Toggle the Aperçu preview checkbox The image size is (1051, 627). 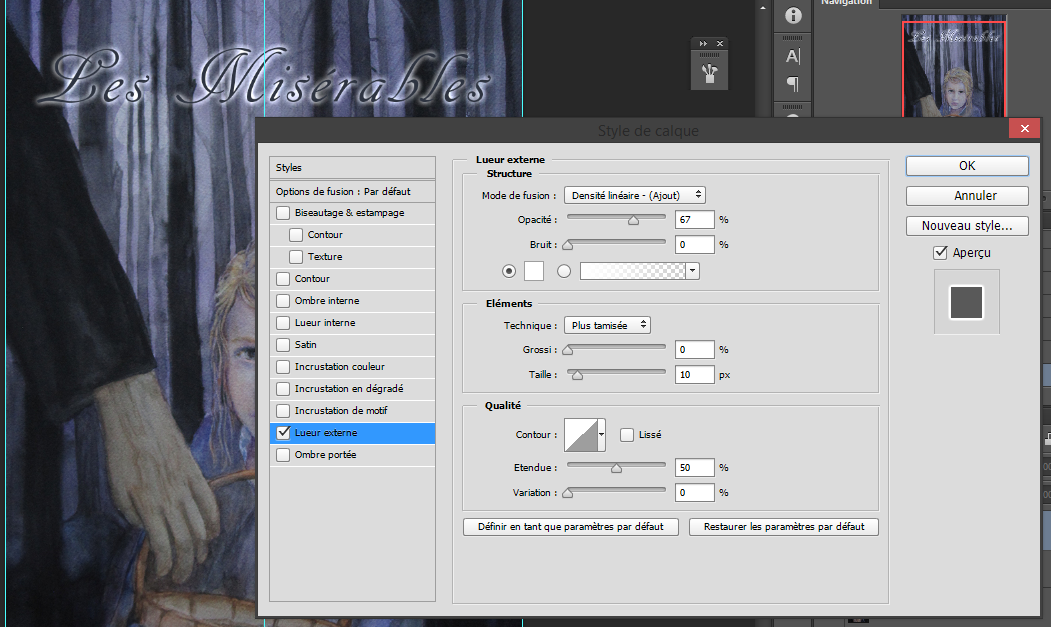939,253
